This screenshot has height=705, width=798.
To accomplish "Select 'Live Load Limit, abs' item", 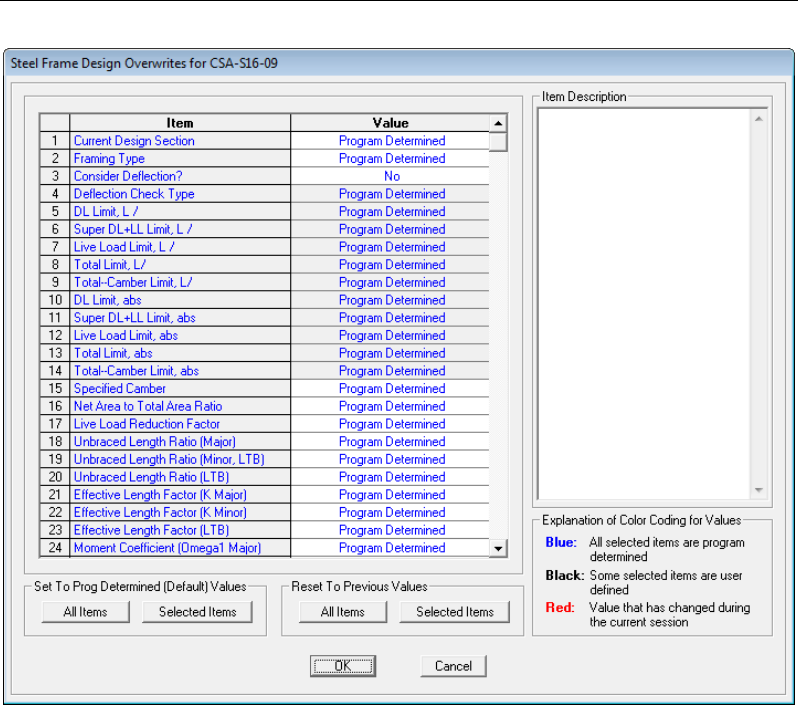I will pyautogui.click(x=180, y=335).
